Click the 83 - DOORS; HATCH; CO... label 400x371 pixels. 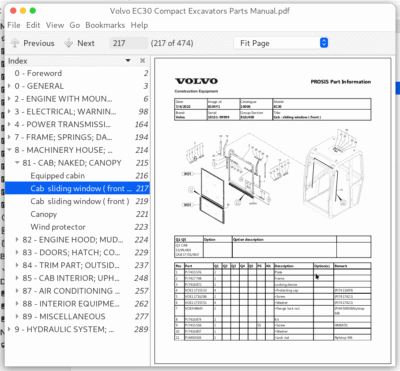tap(71, 252)
